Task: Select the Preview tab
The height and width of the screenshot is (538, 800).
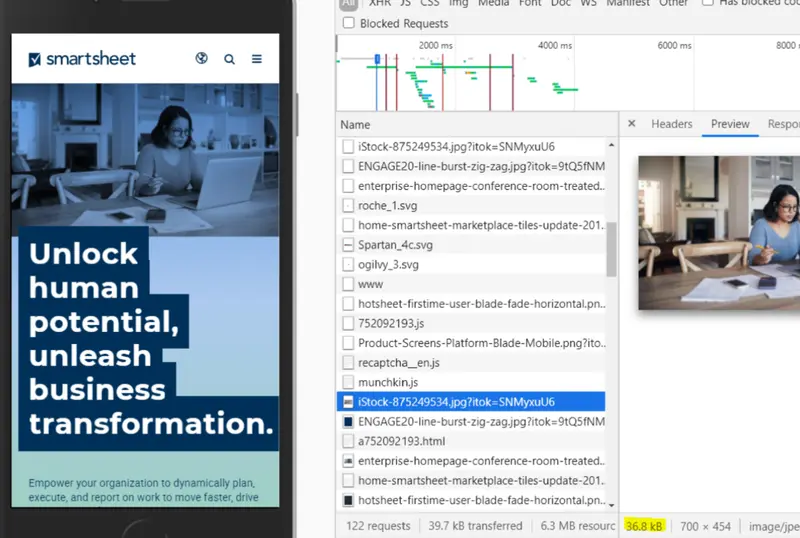Action: pos(730,124)
